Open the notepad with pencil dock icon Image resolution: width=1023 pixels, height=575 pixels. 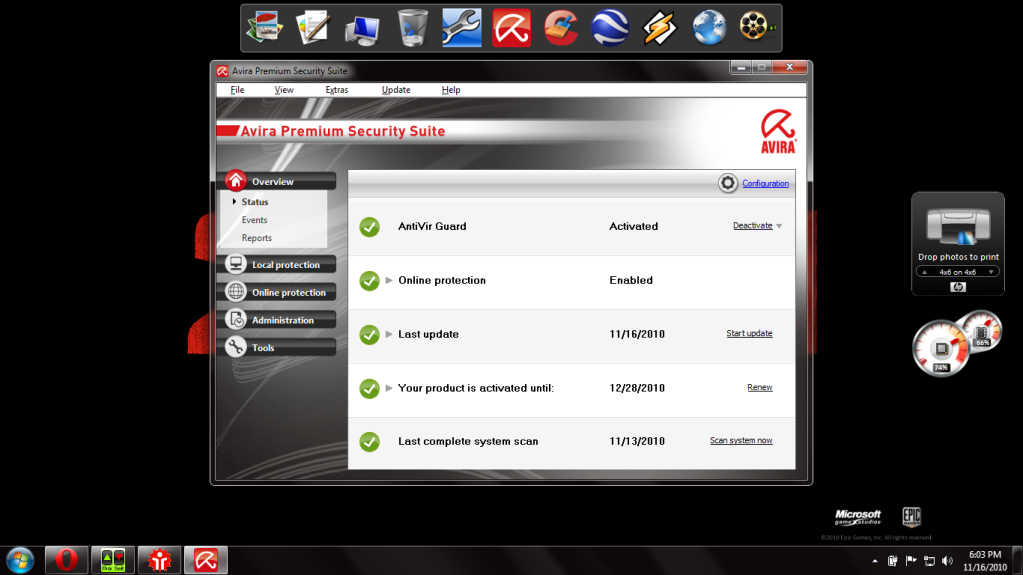coord(313,27)
